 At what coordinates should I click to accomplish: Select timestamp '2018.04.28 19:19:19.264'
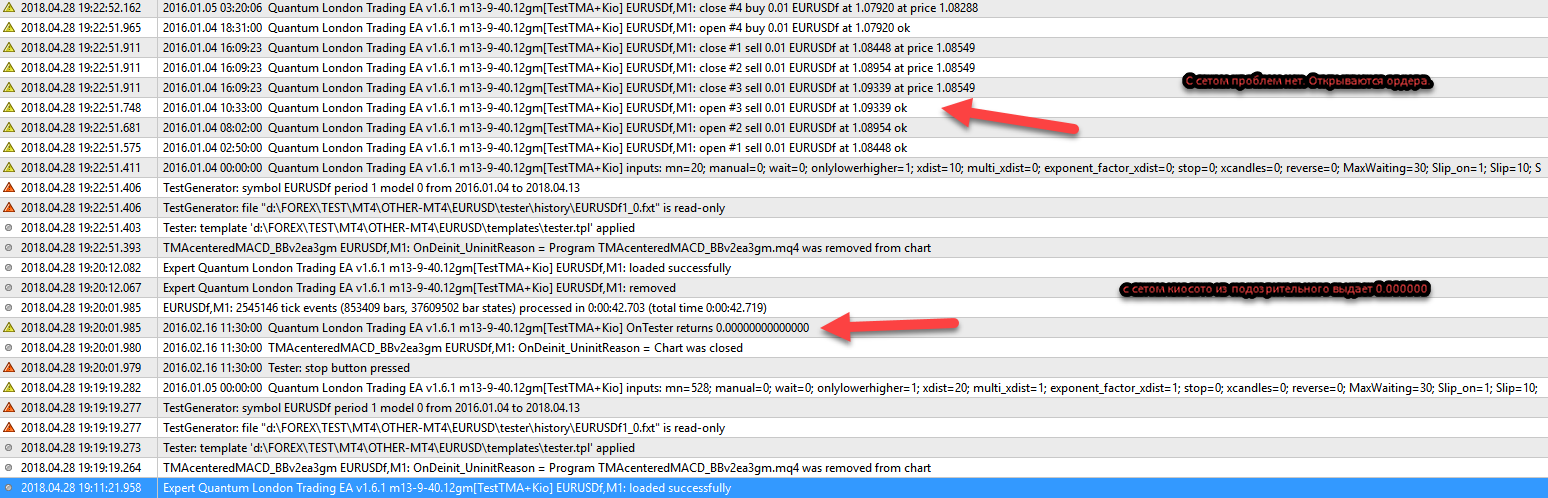[x=81, y=467]
